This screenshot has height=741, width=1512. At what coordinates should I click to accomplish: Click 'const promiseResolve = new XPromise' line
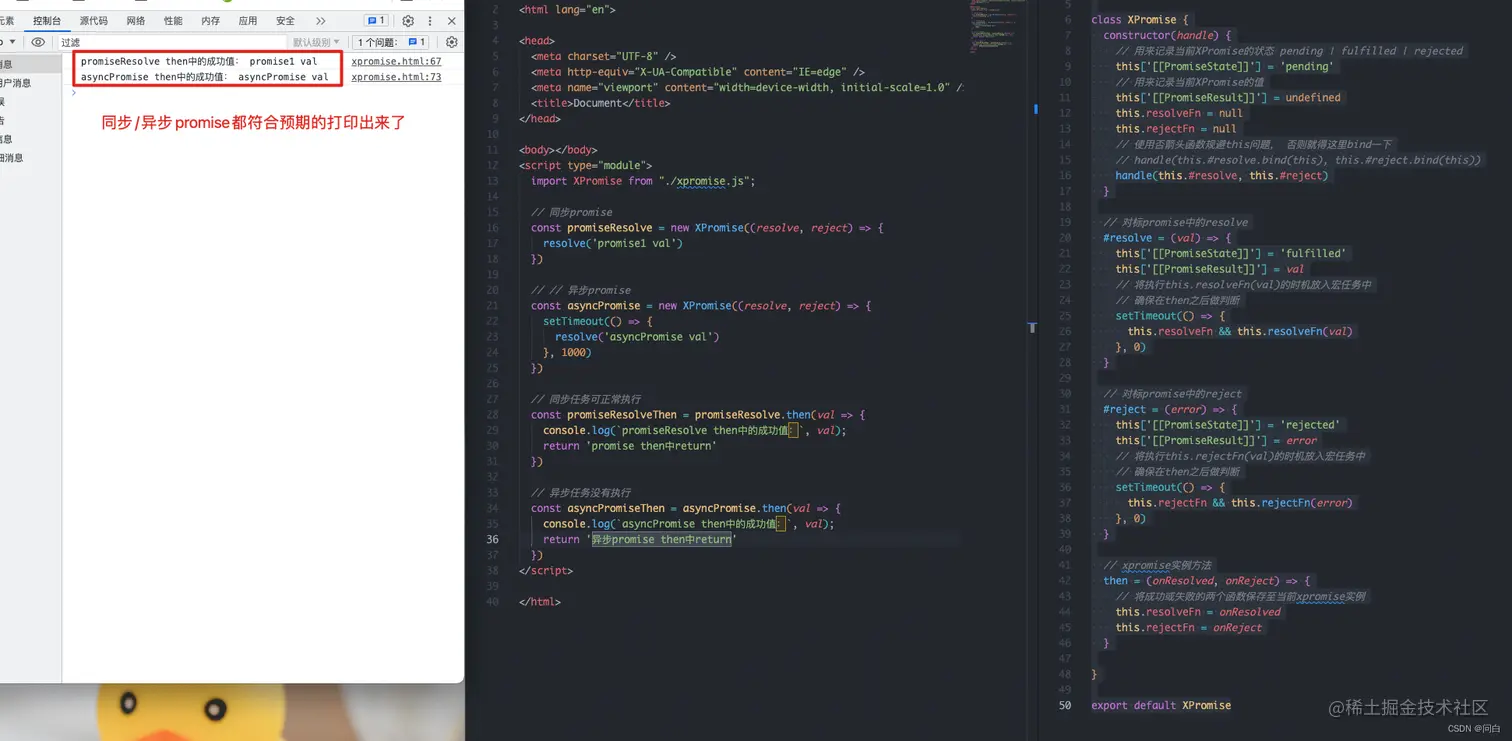pos(707,228)
